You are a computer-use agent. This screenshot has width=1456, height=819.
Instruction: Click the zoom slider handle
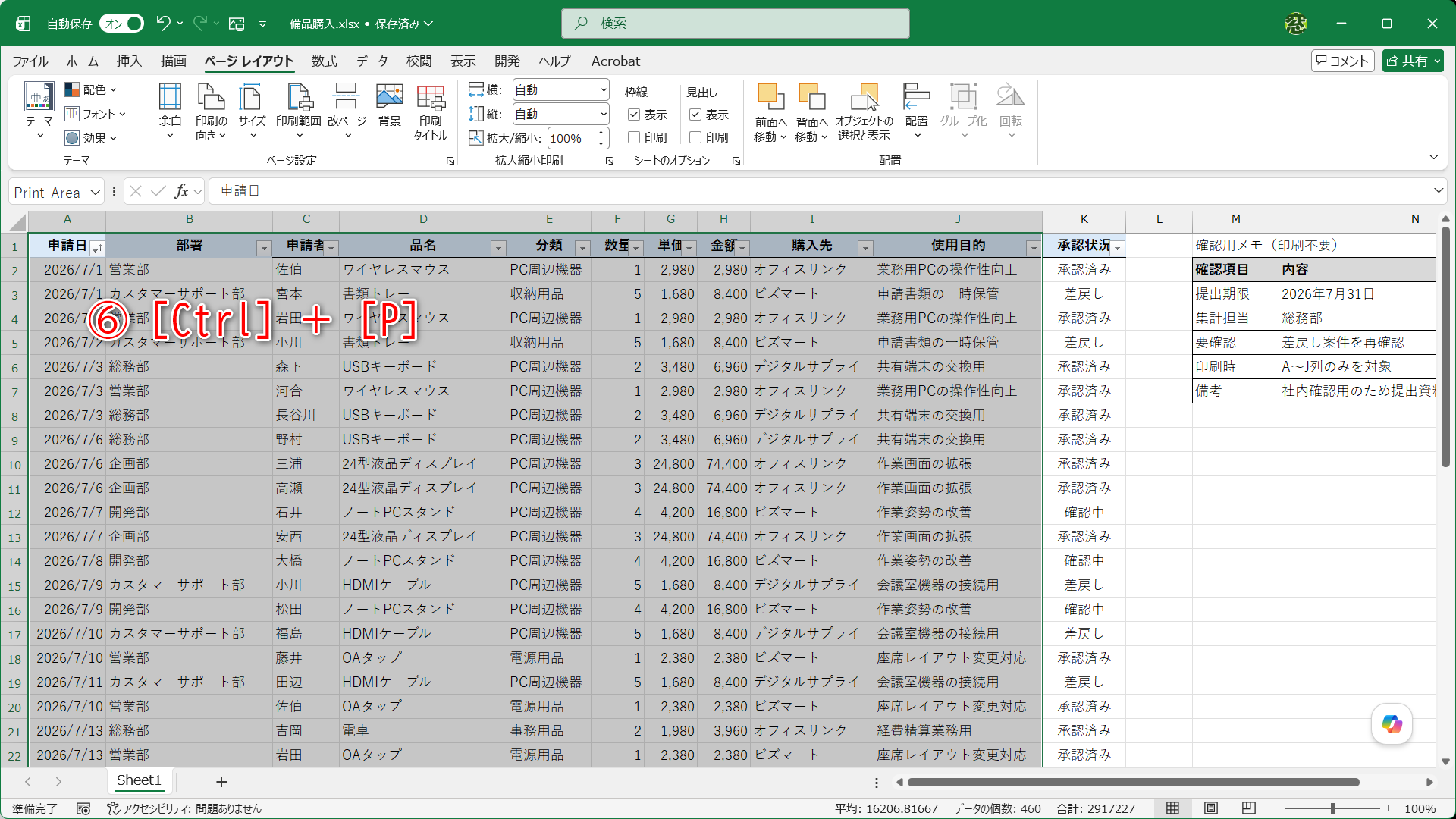coord(1332,808)
